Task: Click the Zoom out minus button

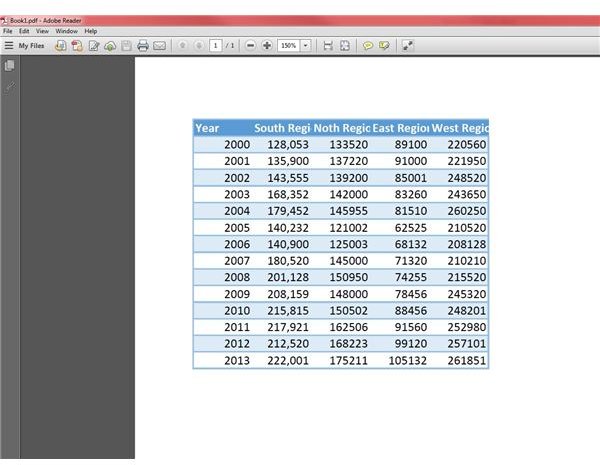Action: click(250, 46)
